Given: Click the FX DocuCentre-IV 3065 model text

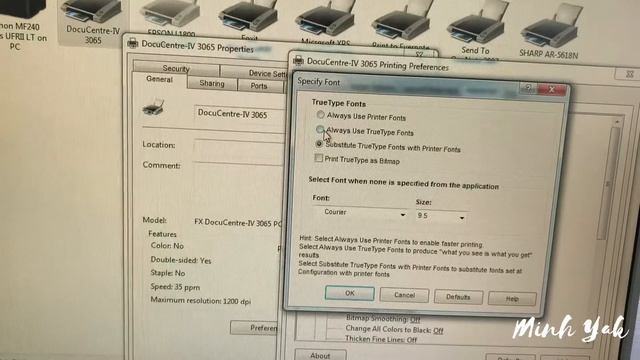Looking at the screenshot, I should coord(238,223).
